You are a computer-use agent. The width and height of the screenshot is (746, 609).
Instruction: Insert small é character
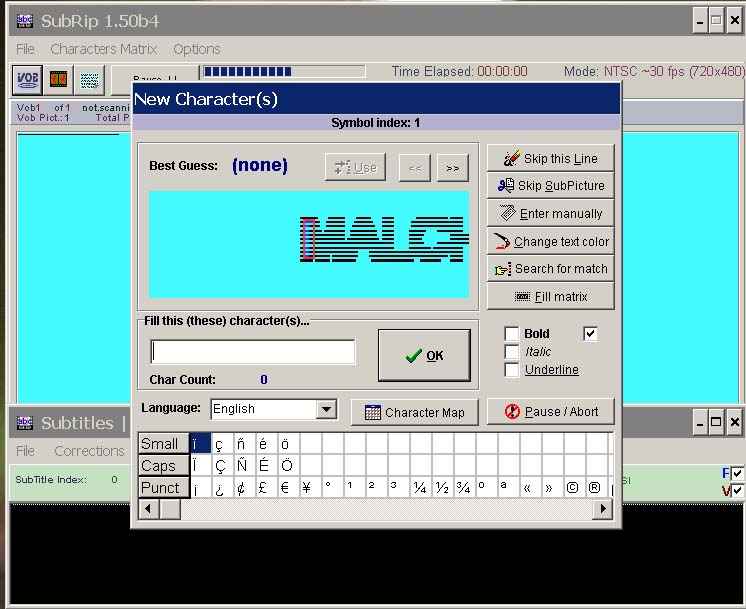pyautogui.click(x=266, y=443)
